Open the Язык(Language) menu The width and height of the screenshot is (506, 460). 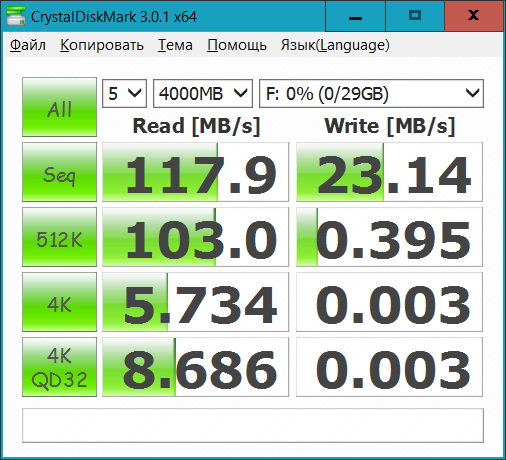pyautogui.click(x=335, y=45)
